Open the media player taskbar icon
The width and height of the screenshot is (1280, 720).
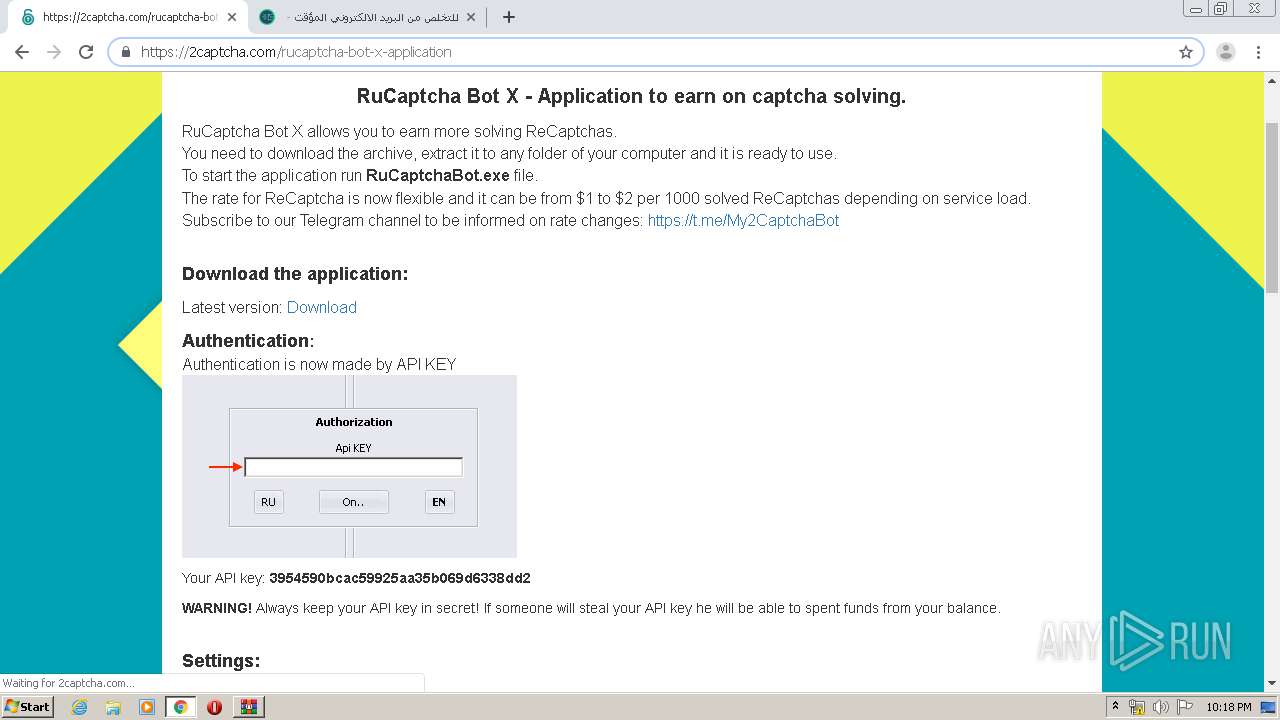pos(147,707)
